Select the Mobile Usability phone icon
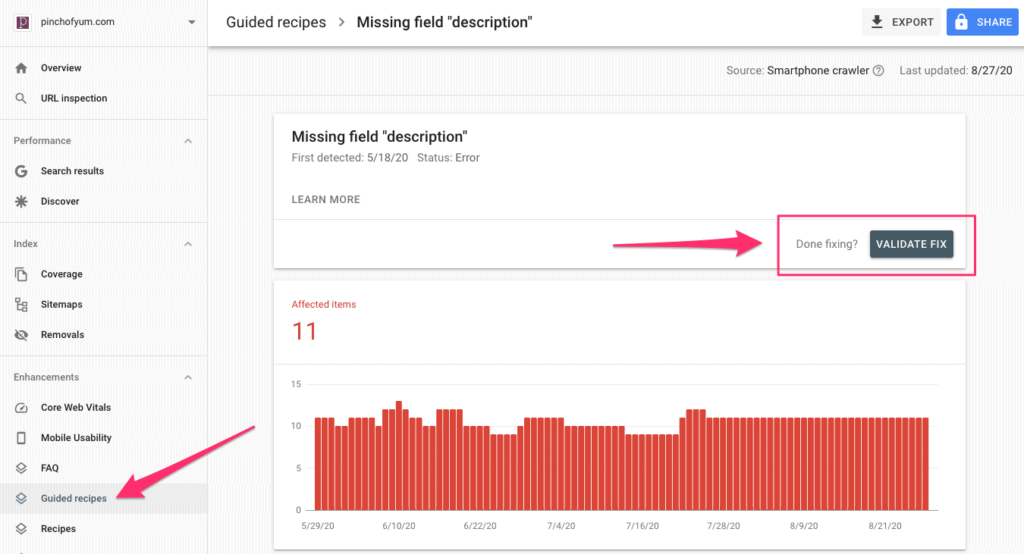Viewport: 1024px width, 554px height. click(x=21, y=438)
